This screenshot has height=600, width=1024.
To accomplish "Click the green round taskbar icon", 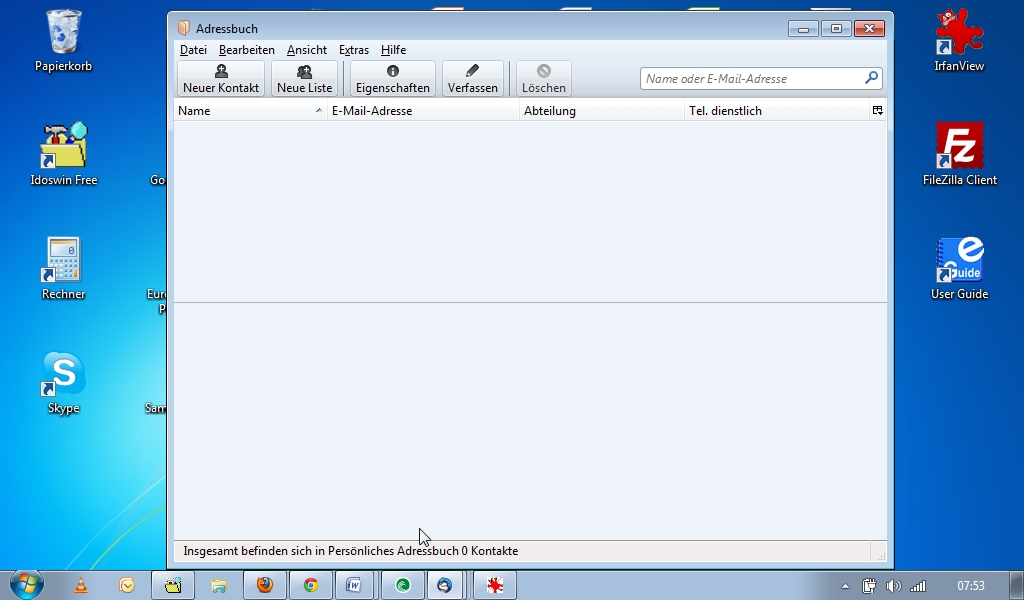I will click(x=403, y=585).
